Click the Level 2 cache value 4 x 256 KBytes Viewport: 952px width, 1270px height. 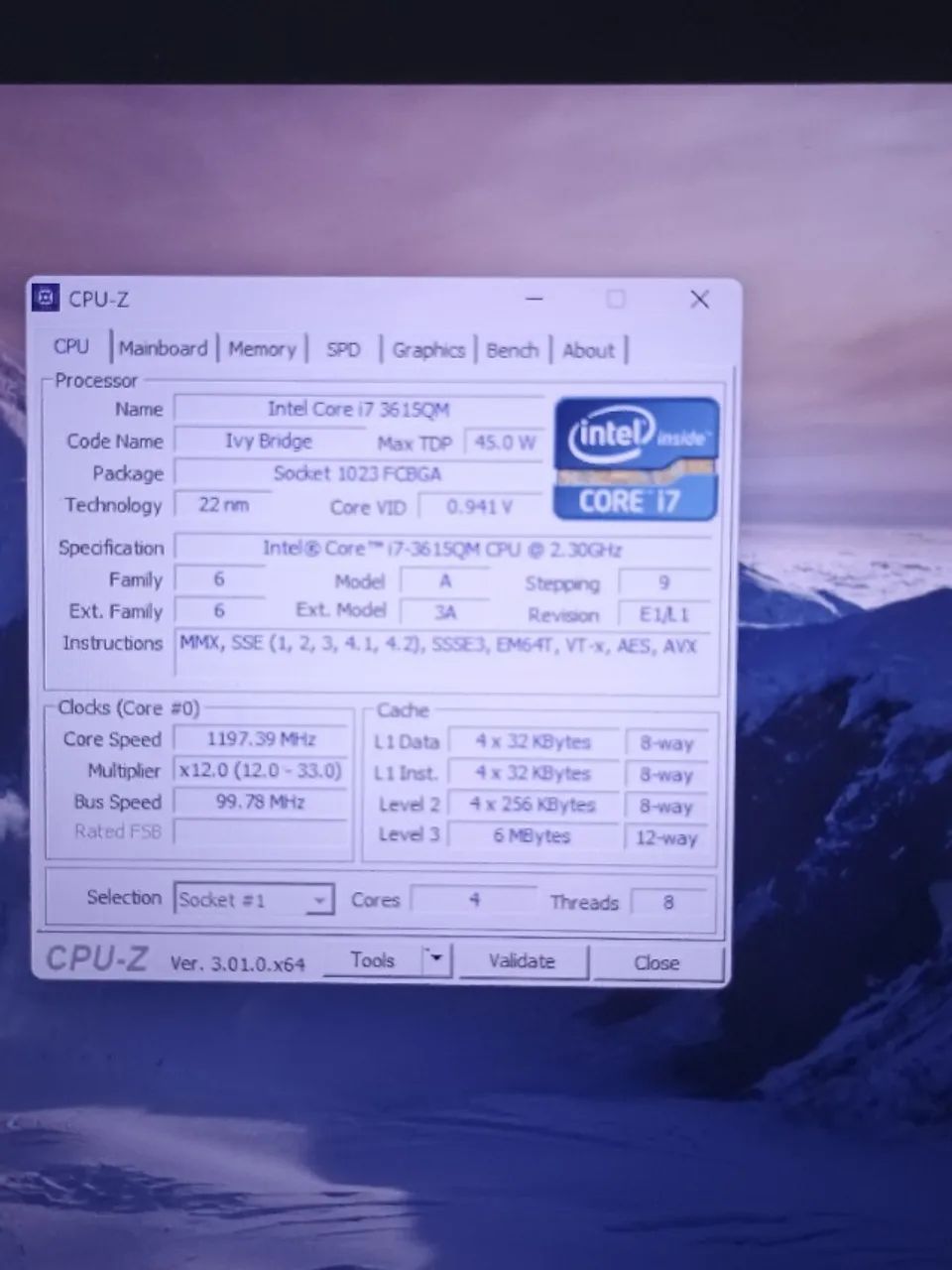point(534,805)
